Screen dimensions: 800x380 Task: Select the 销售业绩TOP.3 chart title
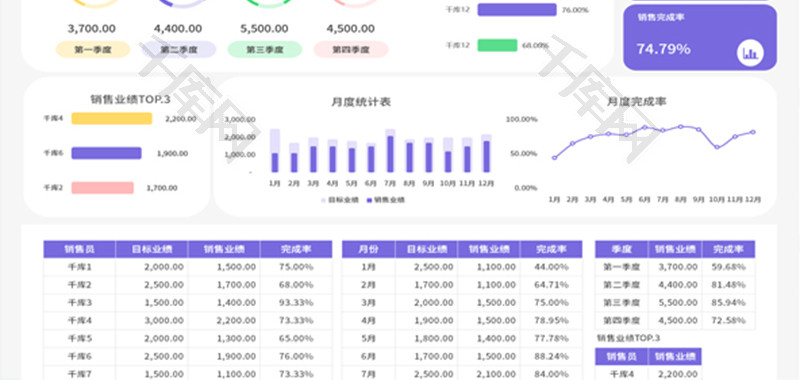130,100
